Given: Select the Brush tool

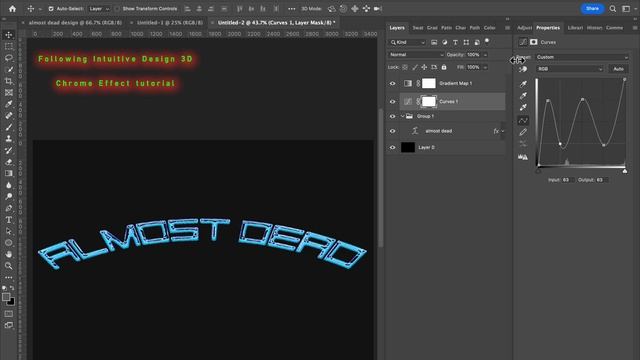Looking at the screenshot, I should point(9,127).
